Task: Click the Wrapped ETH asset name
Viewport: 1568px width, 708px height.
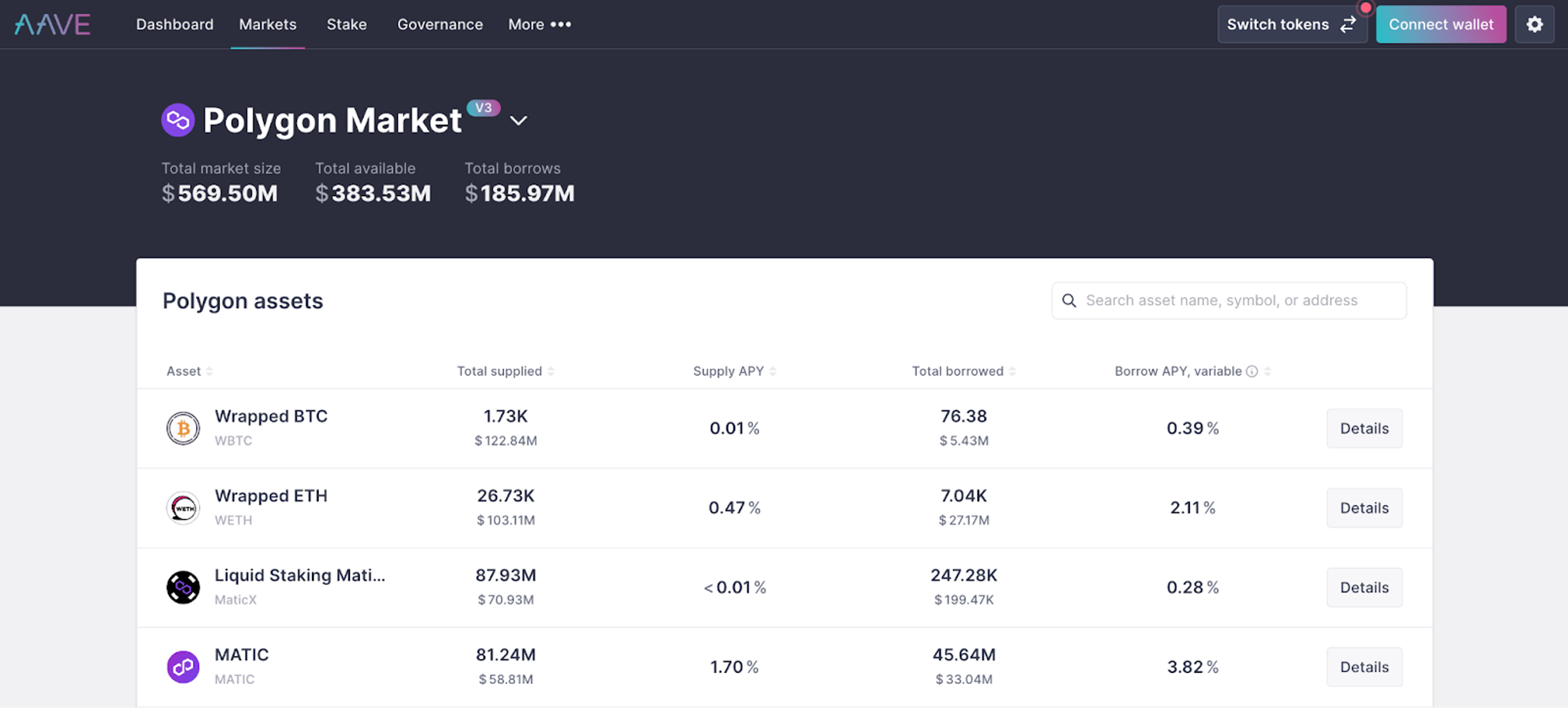Action: (271, 496)
